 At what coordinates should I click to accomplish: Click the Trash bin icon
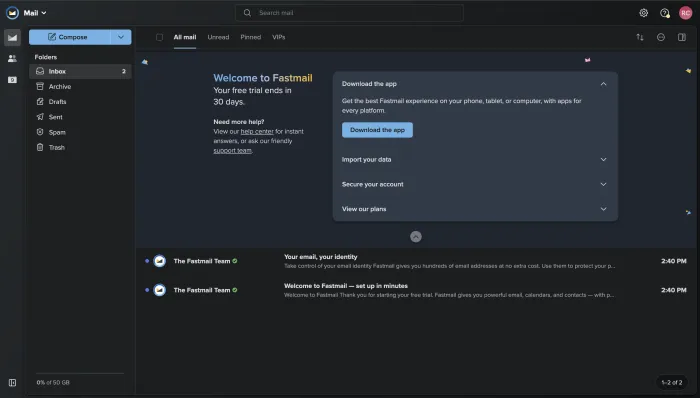[x=40, y=147]
